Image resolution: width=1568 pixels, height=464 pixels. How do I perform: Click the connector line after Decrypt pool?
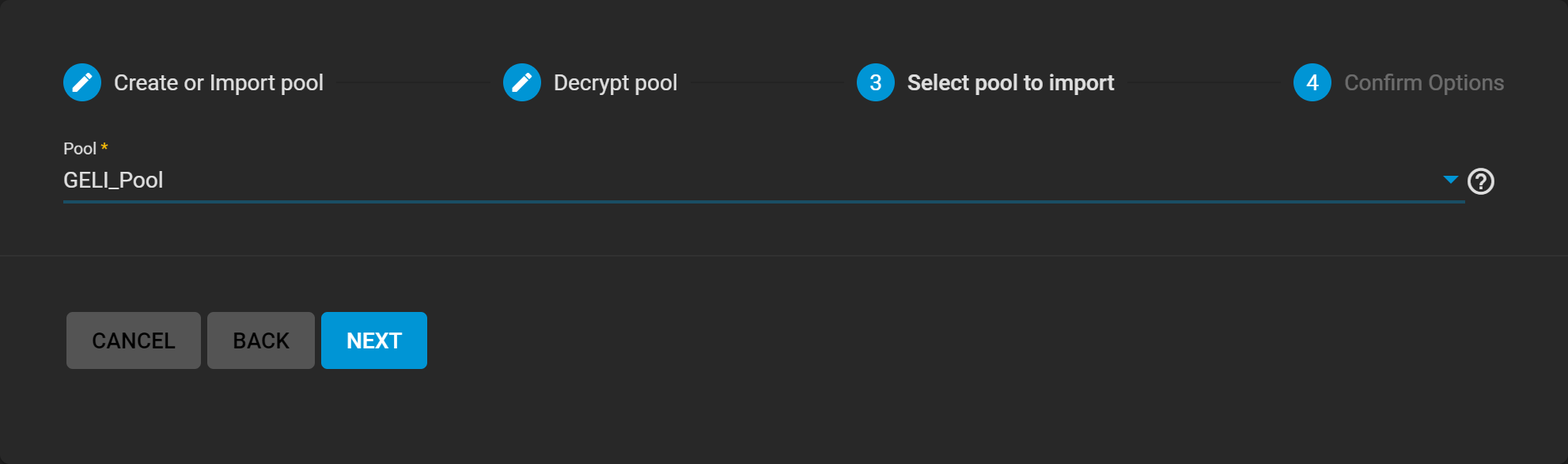766,82
